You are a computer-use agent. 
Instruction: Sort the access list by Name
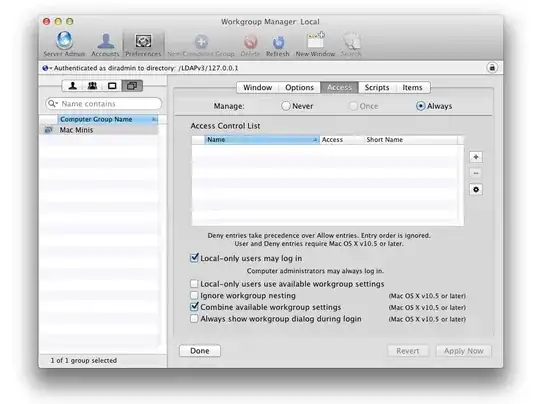tap(262, 139)
